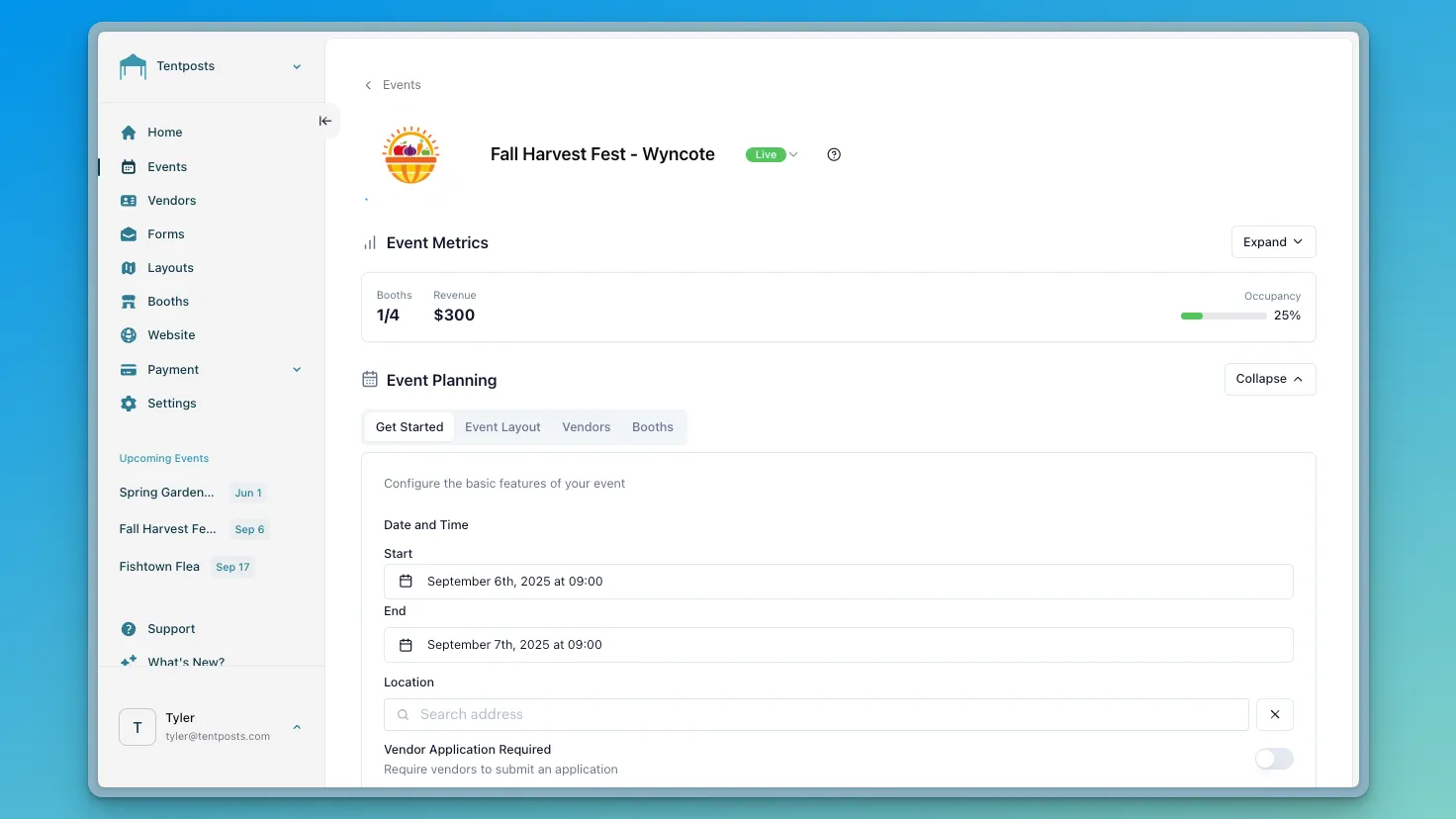Select the Booths icon in sidebar
1456x819 pixels.
[x=129, y=301]
